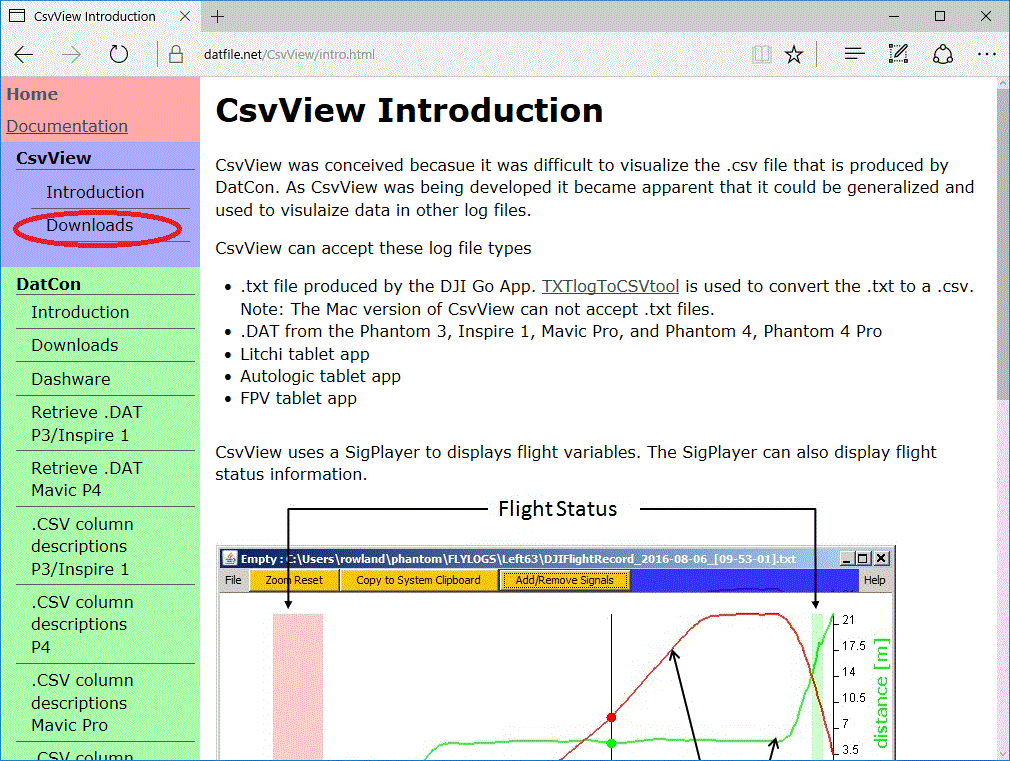Viewport: 1010px width, 761px height.
Task: Click the Make a Web Note icon
Action: pyautogui.click(x=898, y=54)
